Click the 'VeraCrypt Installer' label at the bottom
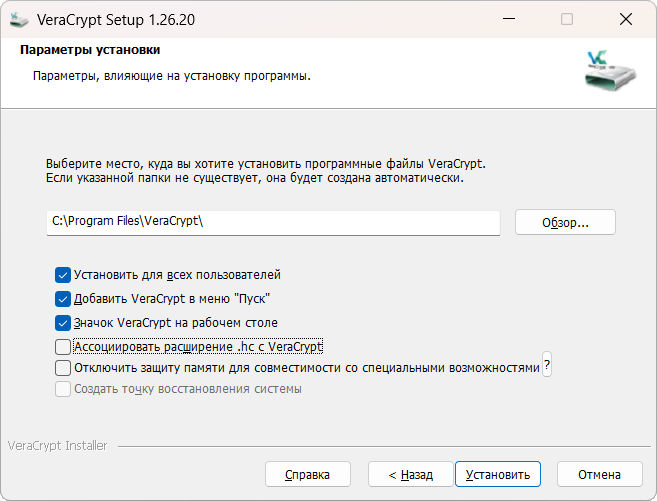Screen dimensions: 657x501 pos(57,446)
